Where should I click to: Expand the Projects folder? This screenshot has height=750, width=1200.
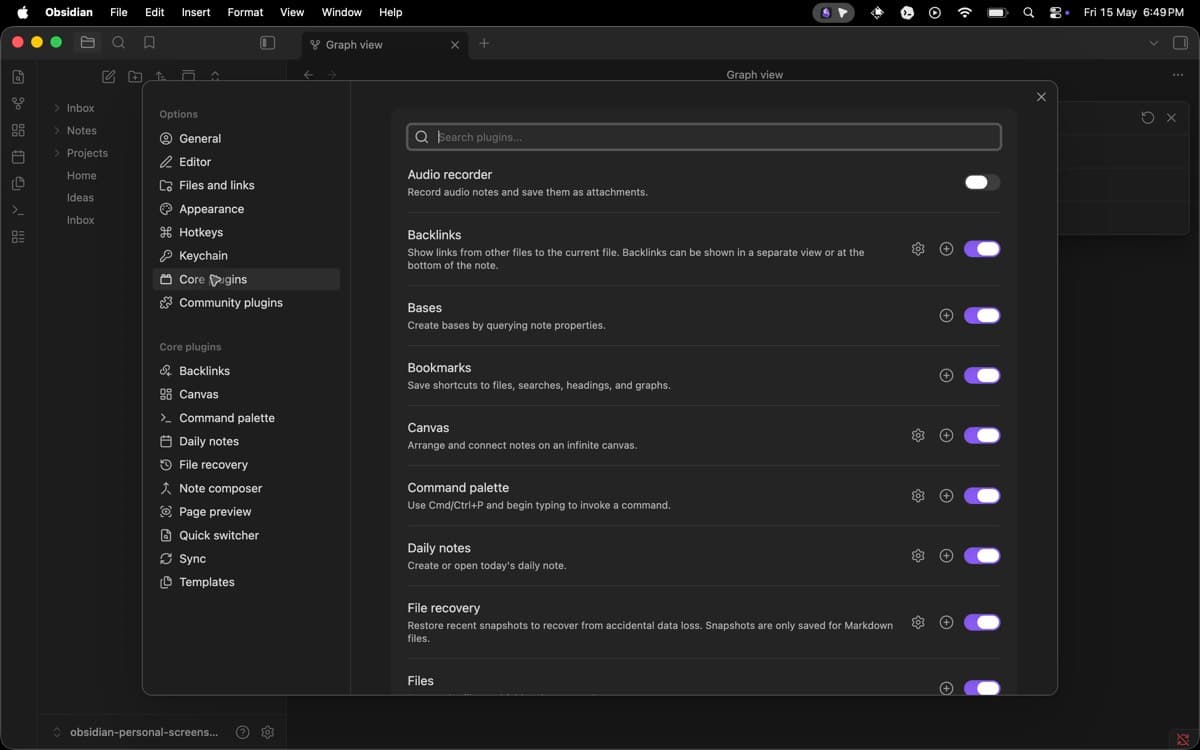click(57, 153)
